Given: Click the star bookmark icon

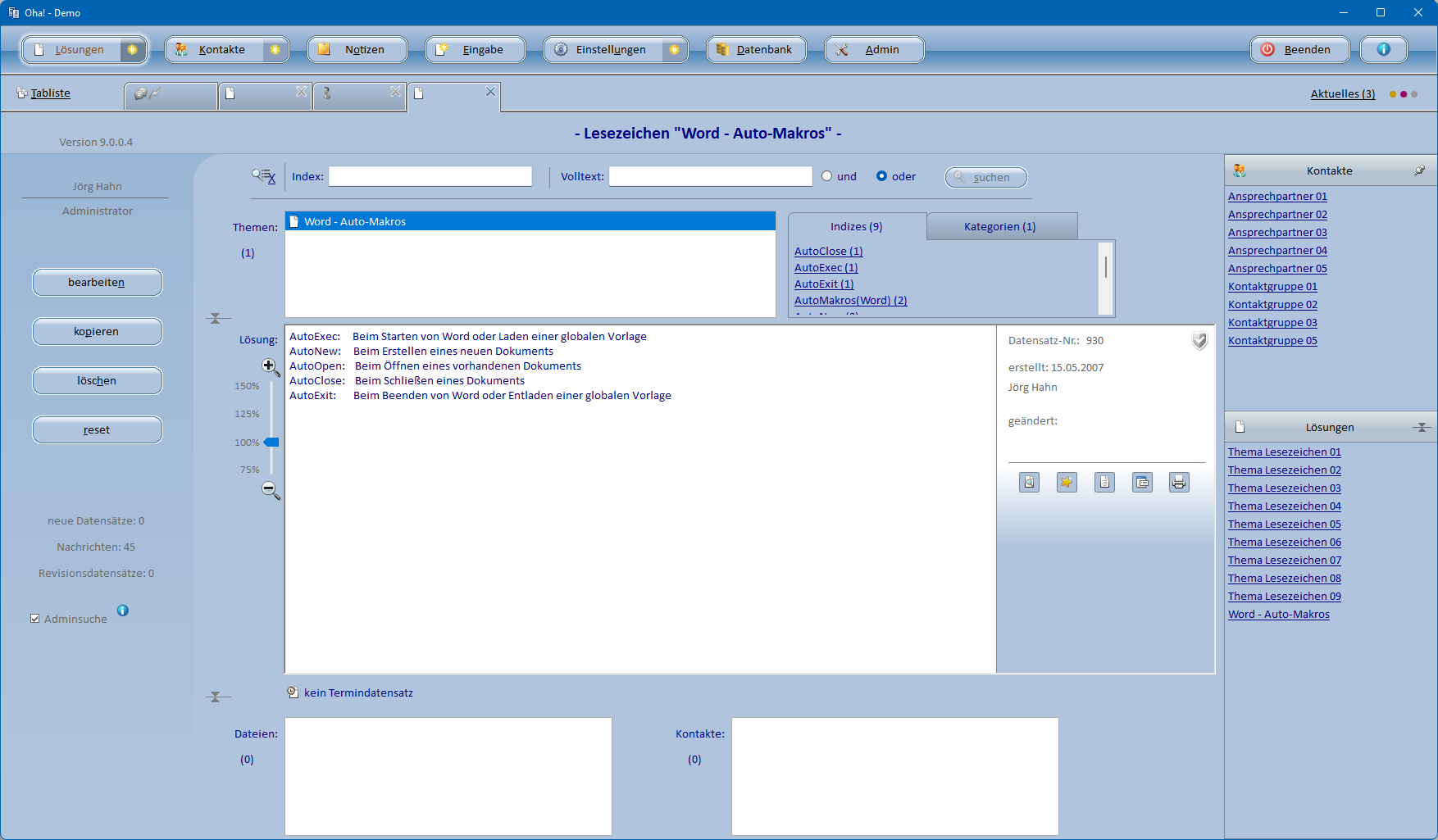Looking at the screenshot, I should point(1067,483).
